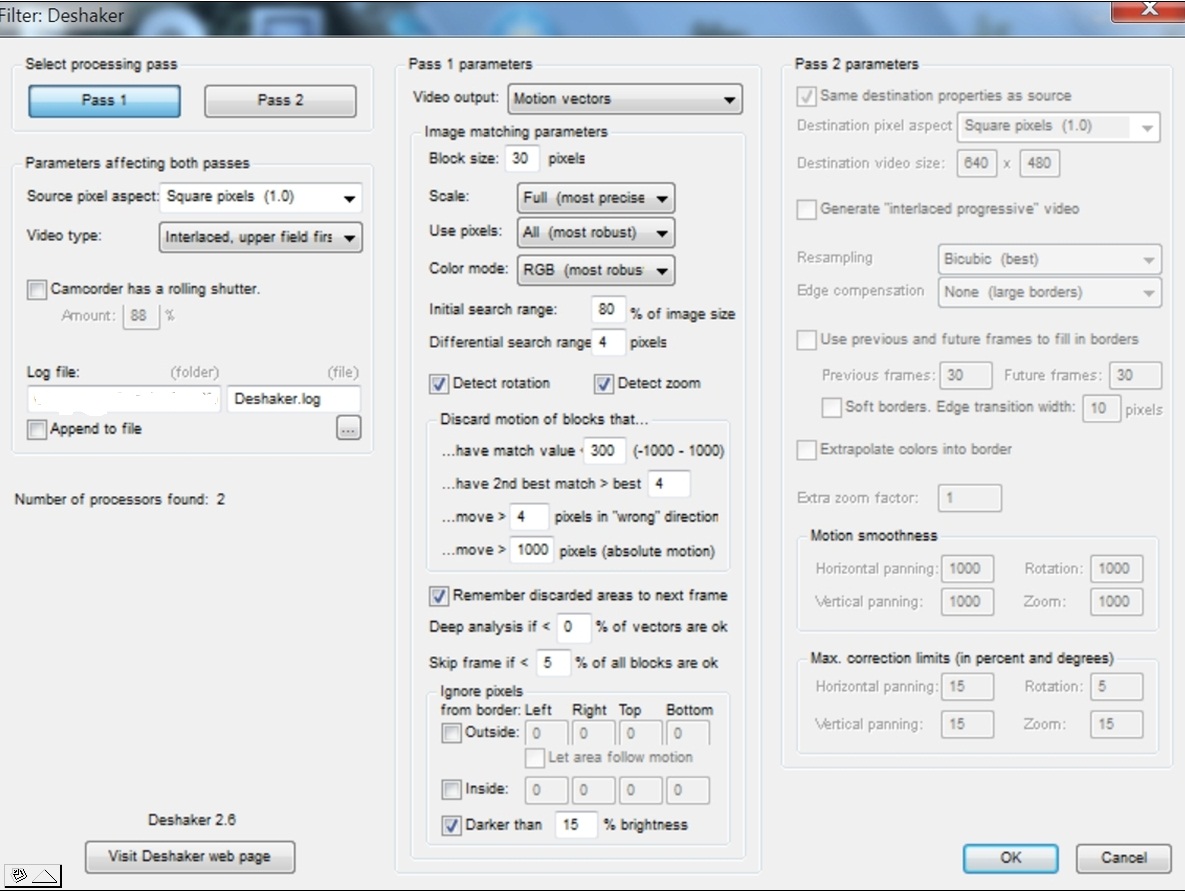The width and height of the screenshot is (1185, 895).
Task: Click the Future frames field
Action: pos(1135,376)
